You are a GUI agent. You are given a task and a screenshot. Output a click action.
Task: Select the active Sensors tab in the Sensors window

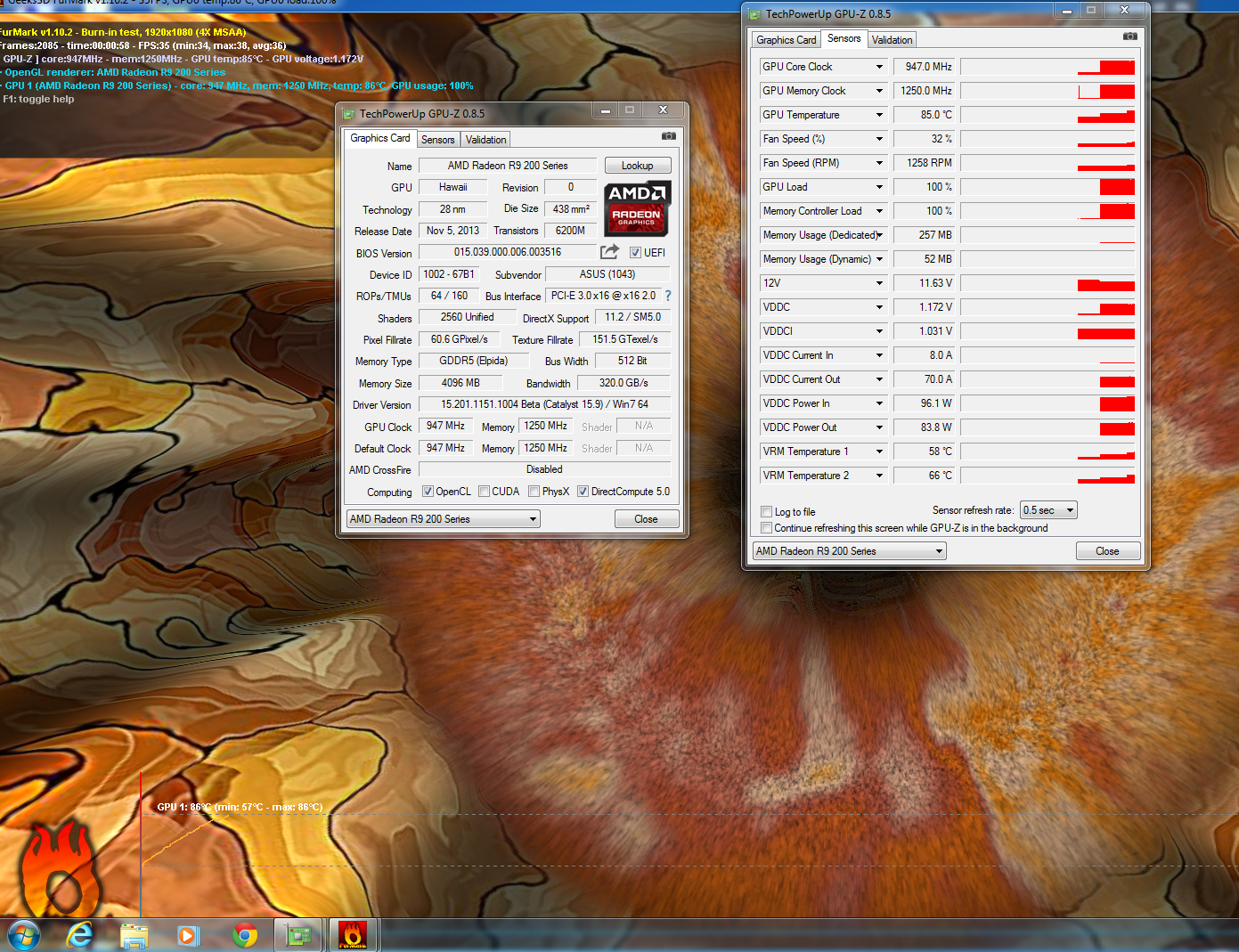(x=844, y=38)
